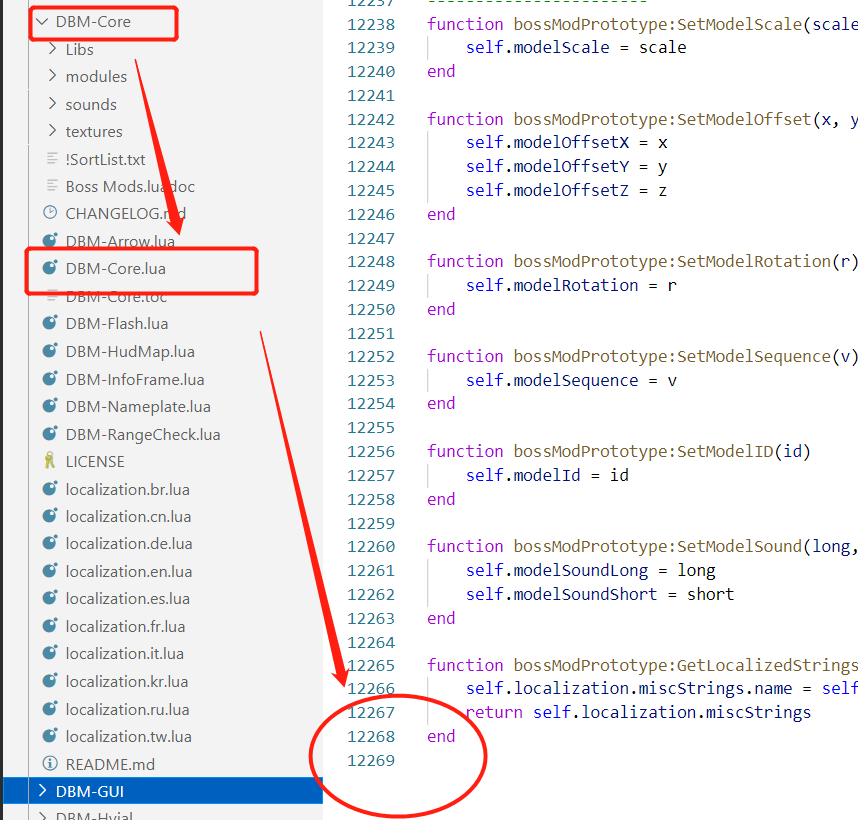Open the textures folder

pyautogui.click(x=94, y=131)
